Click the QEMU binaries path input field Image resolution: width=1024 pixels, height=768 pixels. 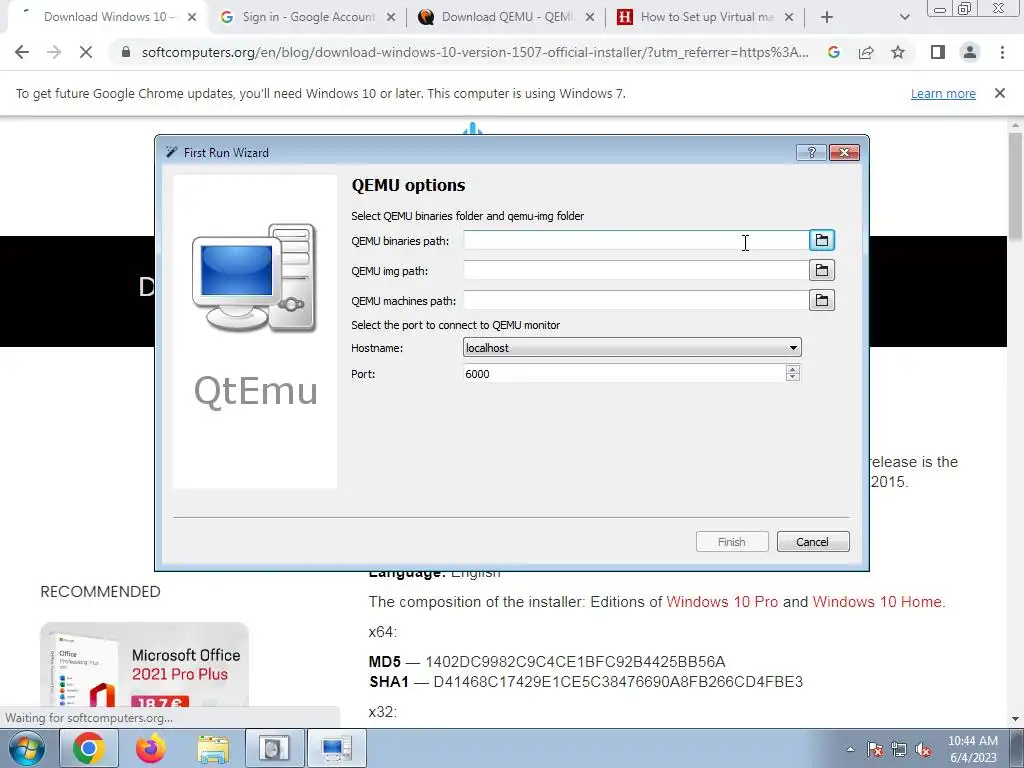pos(635,240)
